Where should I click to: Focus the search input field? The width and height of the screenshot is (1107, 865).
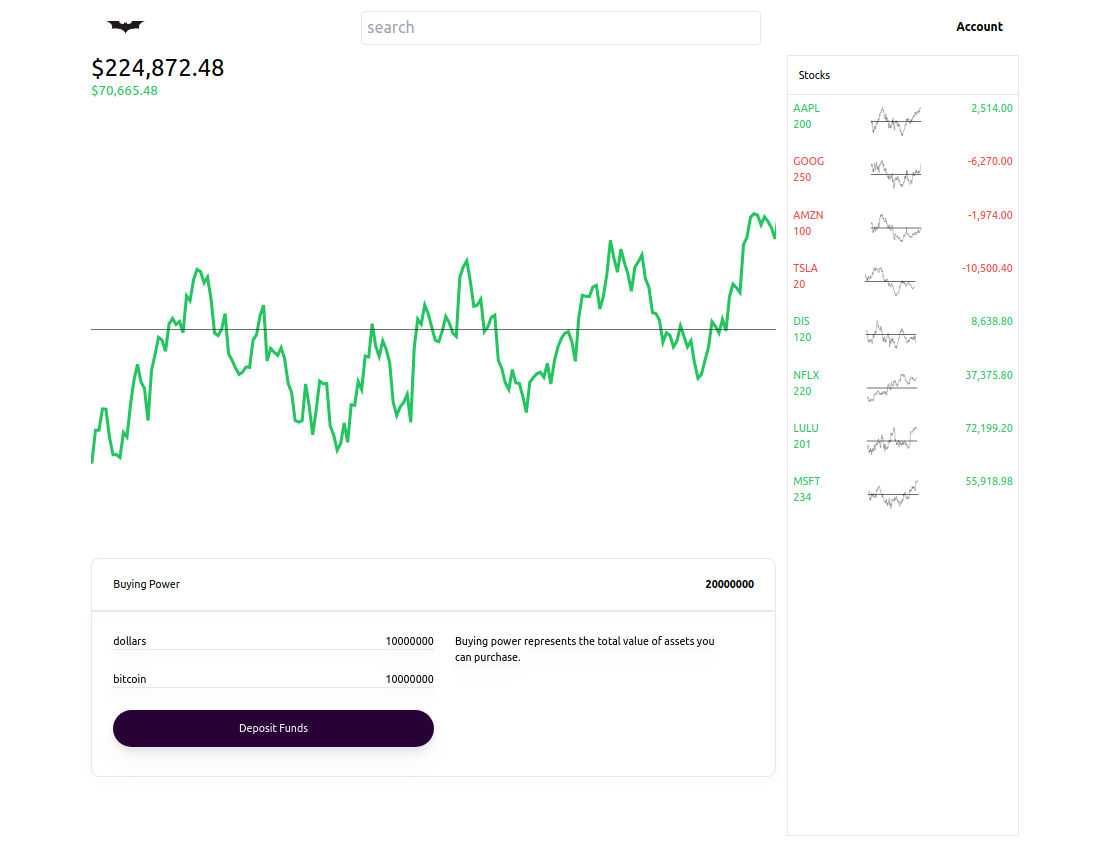[x=561, y=28]
